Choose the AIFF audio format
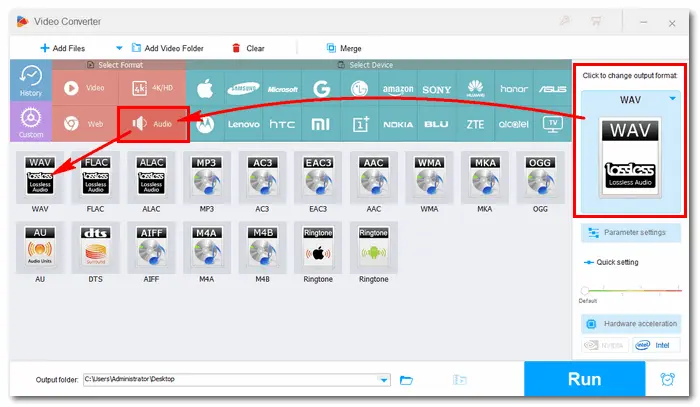This screenshot has width=700, height=407. 151,247
